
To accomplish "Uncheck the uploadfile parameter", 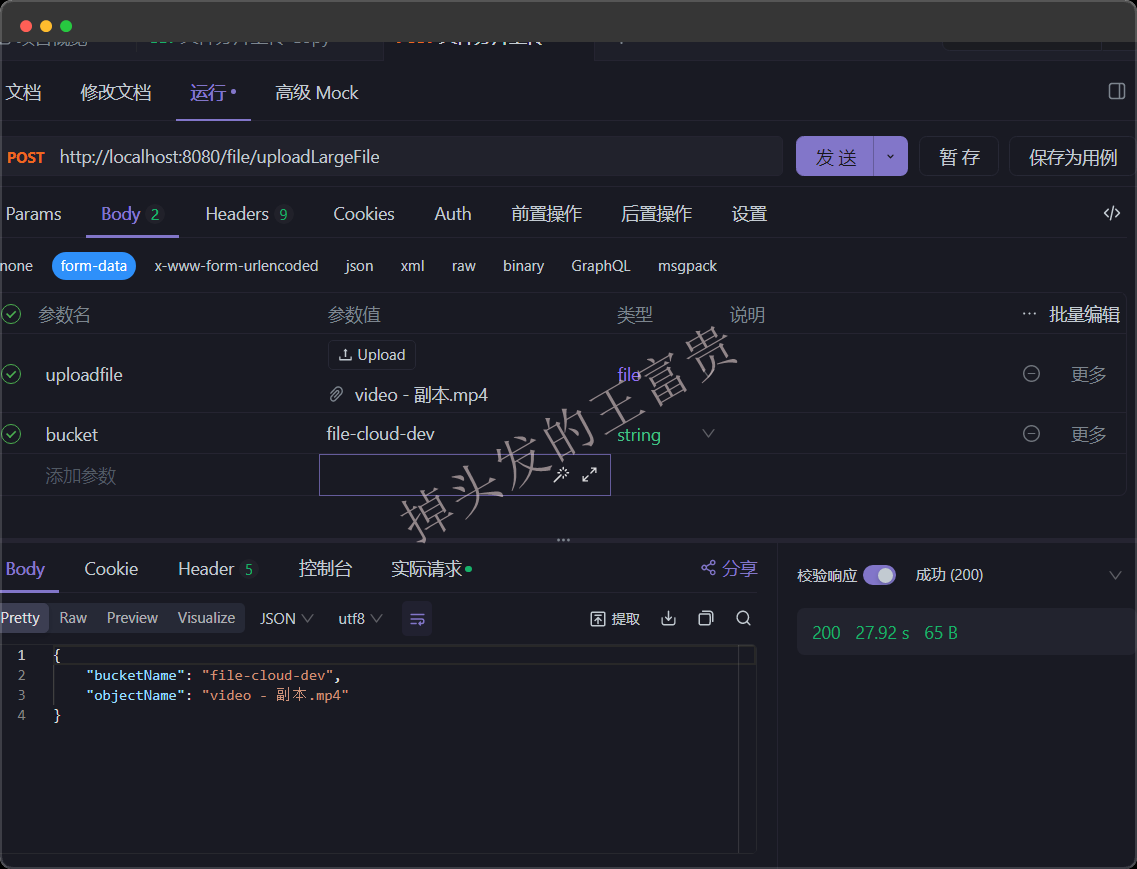I will [x=11, y=374].
